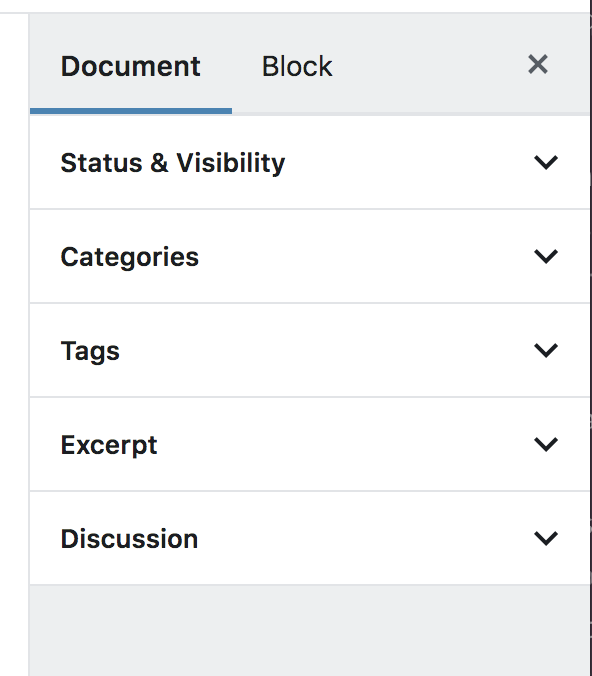Switch to the Document tab
This screenshot has height=676, width=592.
(131, 66)
